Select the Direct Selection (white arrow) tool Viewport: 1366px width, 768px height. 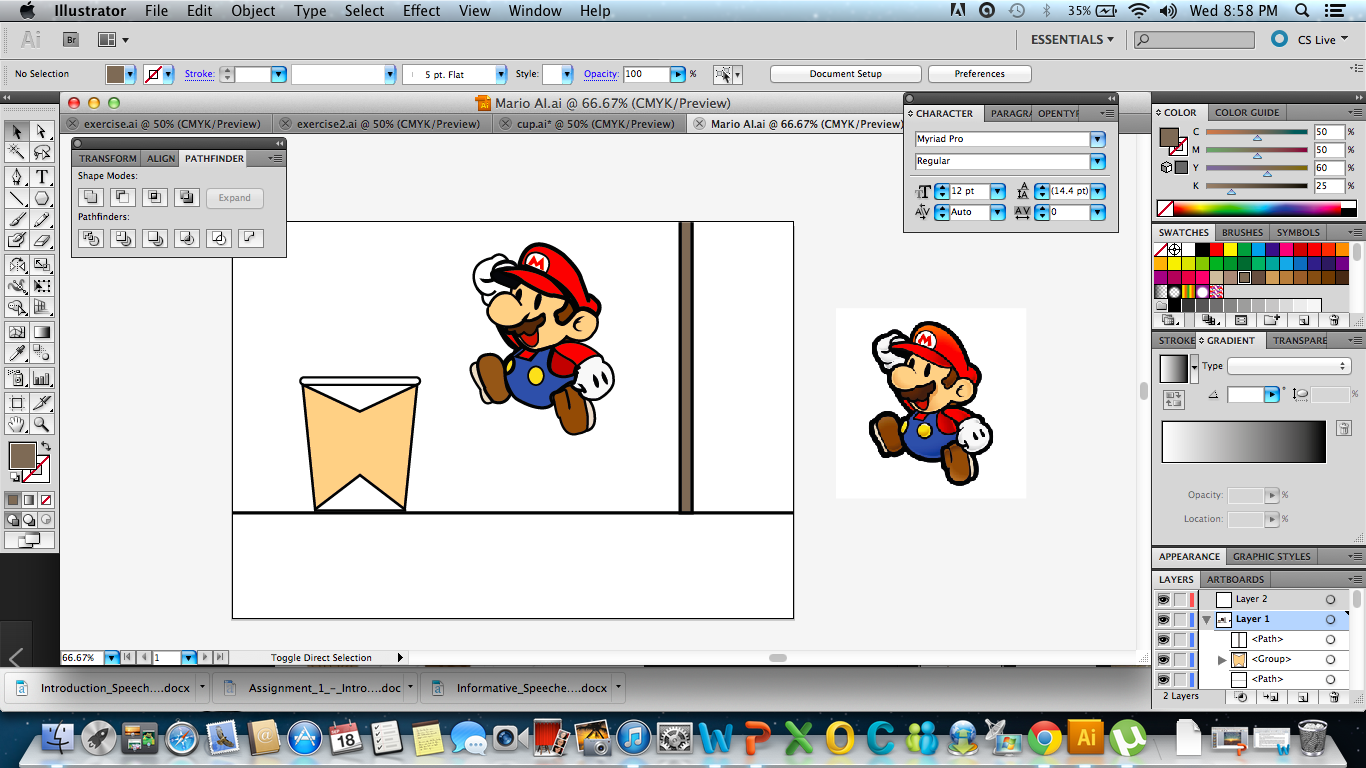tap(42, 132)
